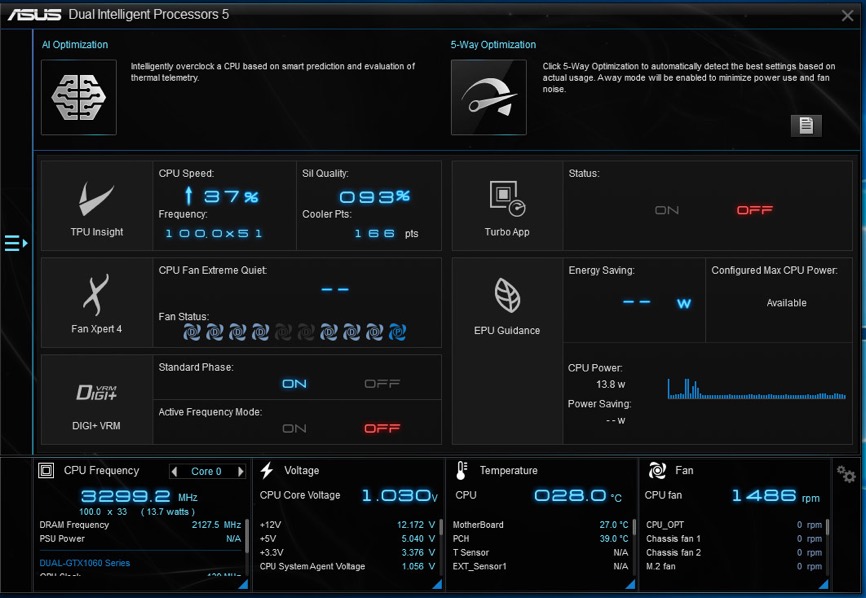Enable Active Frequency Mode ON
866x598 pixels.
pyautogui.click(x=294, y=428)
